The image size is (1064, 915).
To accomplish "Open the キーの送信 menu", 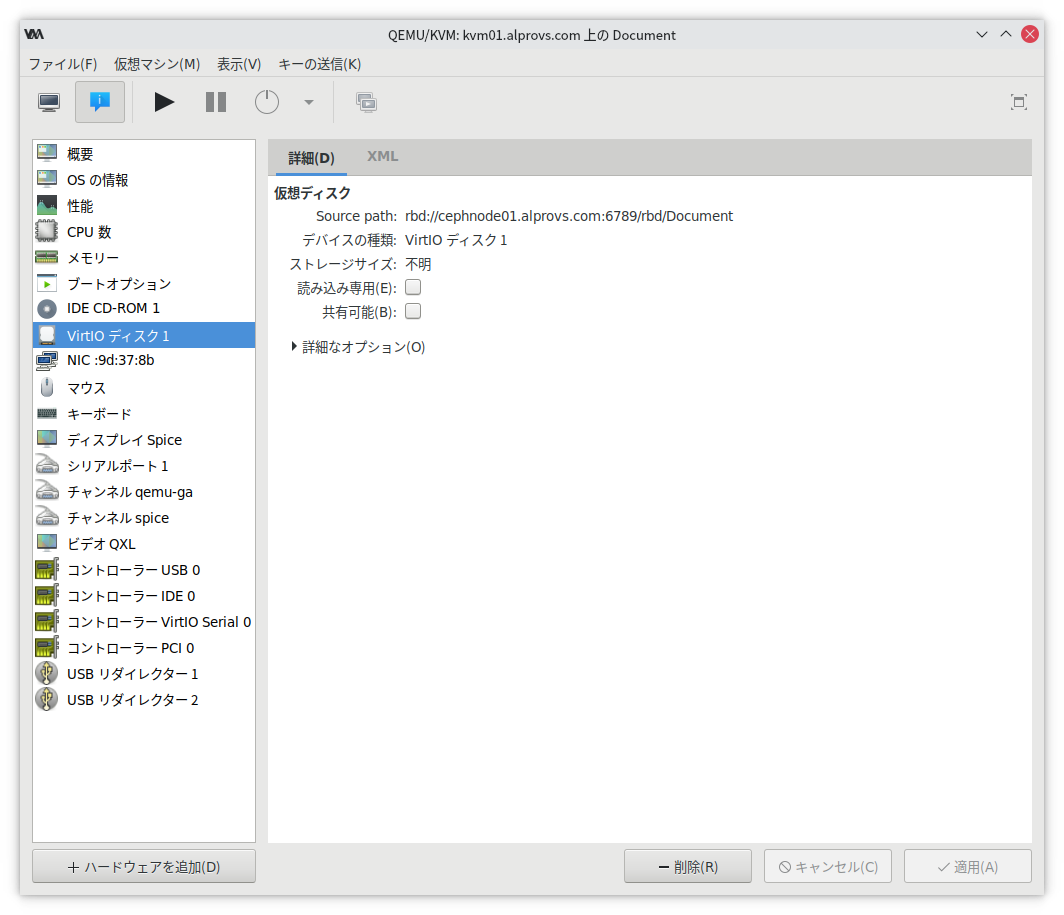I will (x=319, y=64).
